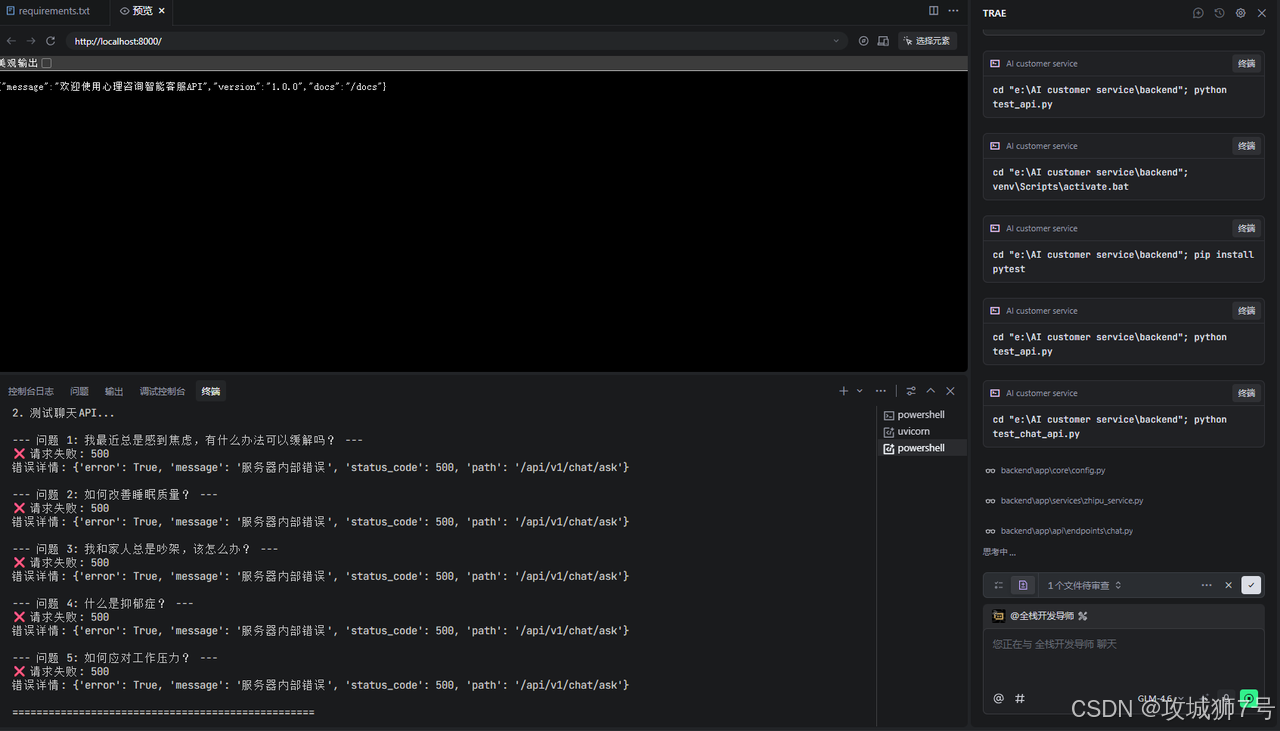The width and height of the screenshot is (1280, 731).
Task: Open the editor more-actions ellipsis menu
Action: [953, 11]
